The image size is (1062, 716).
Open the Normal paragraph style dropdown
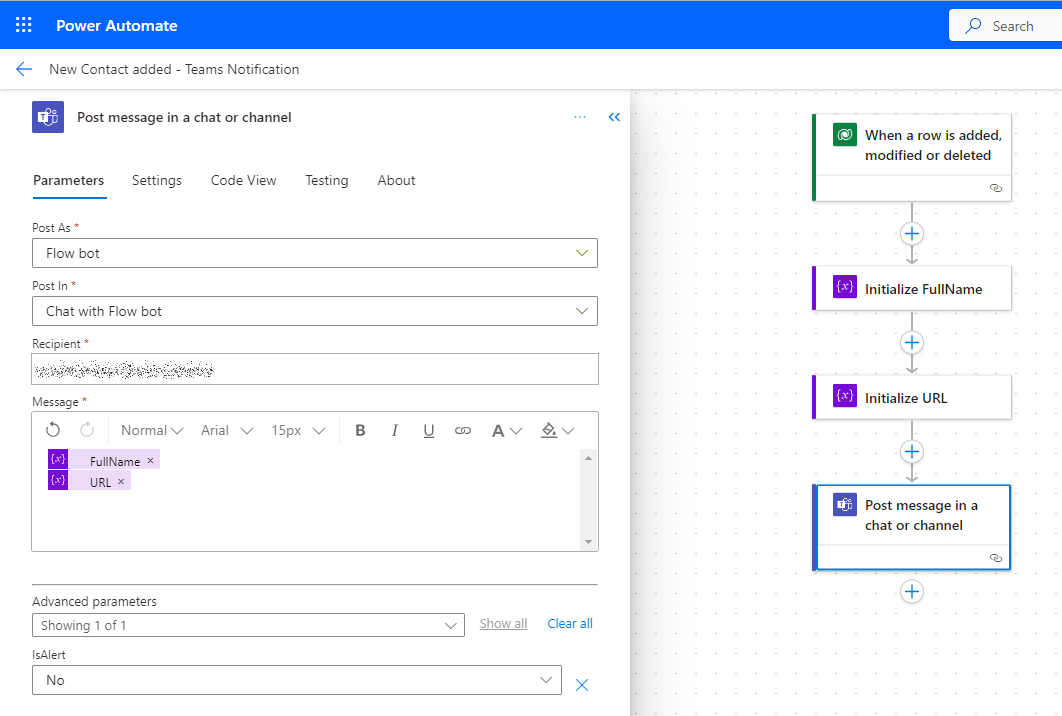(152, 431)
